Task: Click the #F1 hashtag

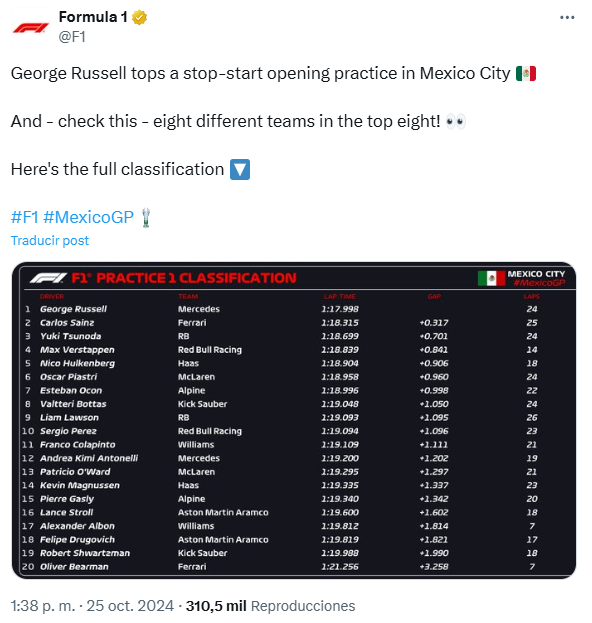Action: (x=25, y=217)
